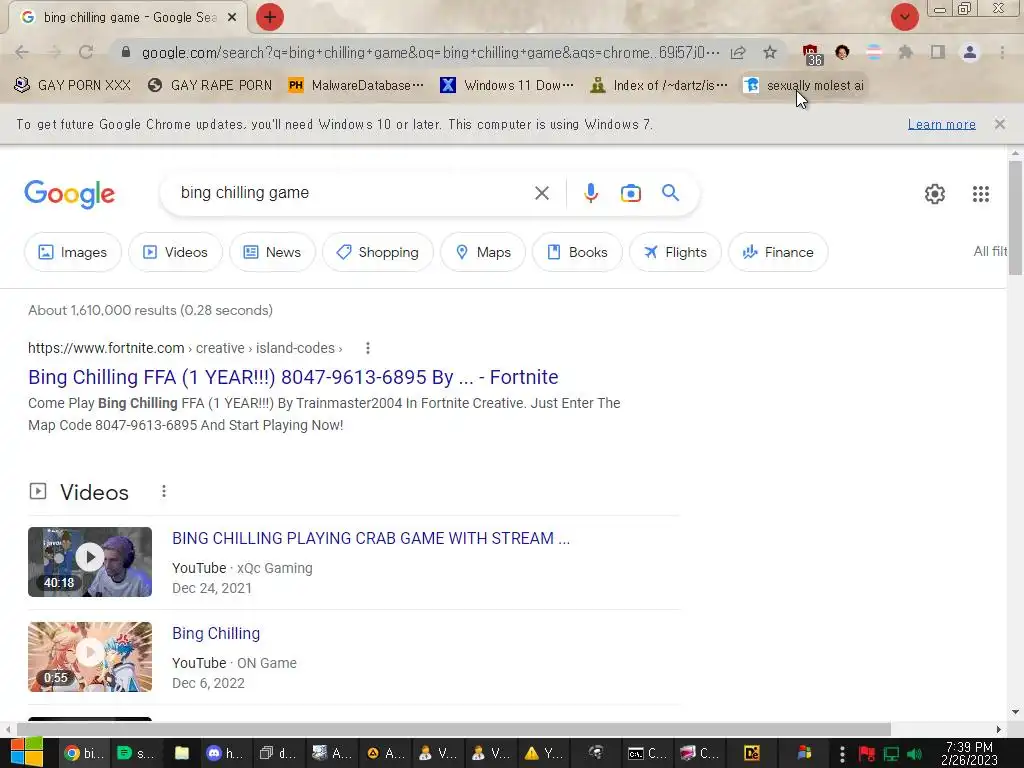Click the horizontal page scrollbar
Image resolution: width=1024 pixels, height=768 pixels.
[x=454, y=729]
